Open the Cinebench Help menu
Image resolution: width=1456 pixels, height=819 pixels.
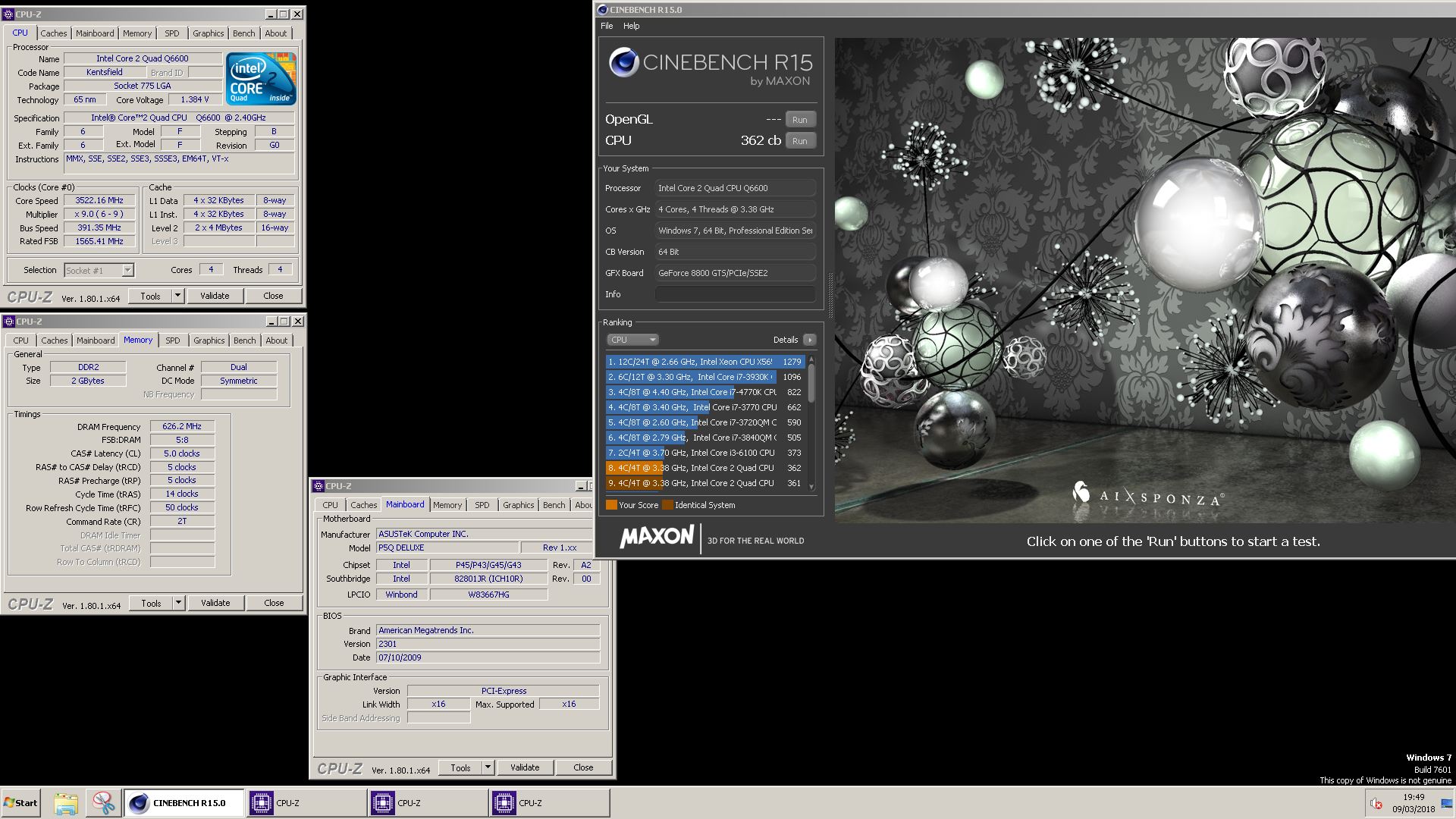[631, 26]
